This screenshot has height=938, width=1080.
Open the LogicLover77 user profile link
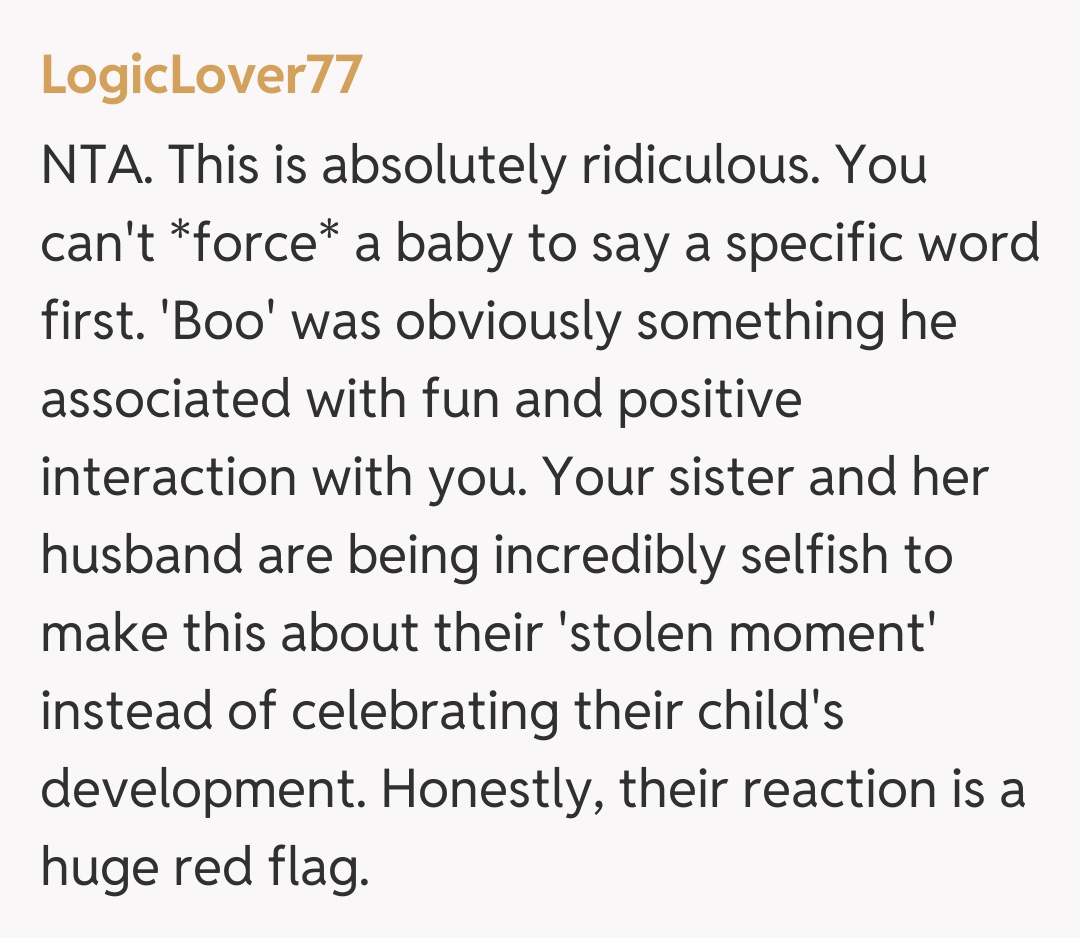[x=200, y=75]
